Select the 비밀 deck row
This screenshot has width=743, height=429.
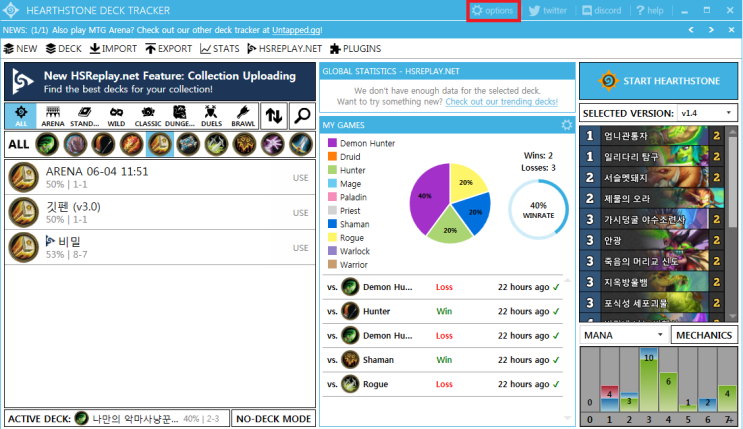160,247
